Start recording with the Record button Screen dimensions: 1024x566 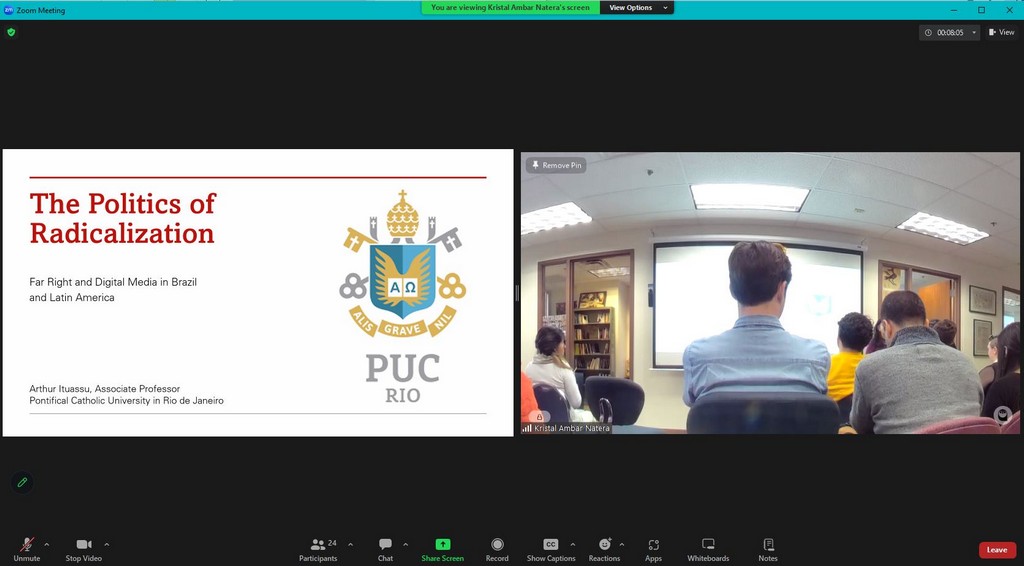pos(497,548)
